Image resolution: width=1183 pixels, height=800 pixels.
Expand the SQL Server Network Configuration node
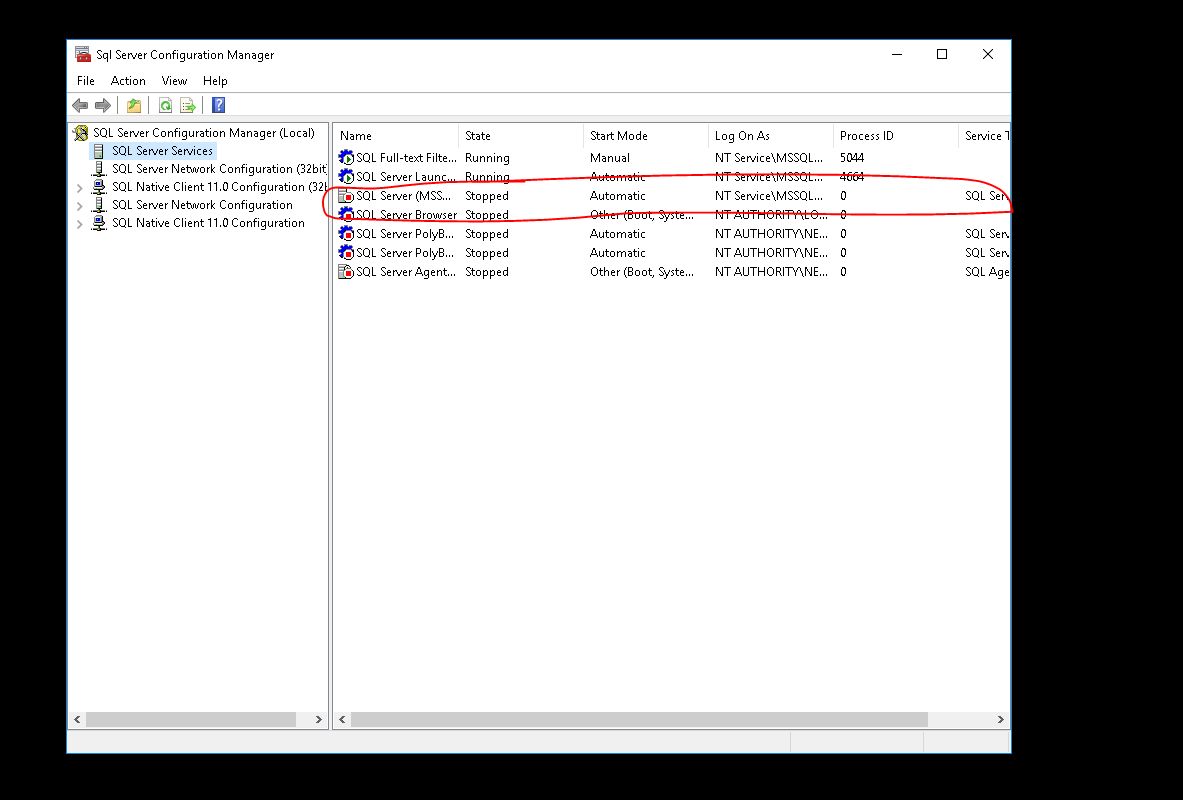(x=80, y=205)
